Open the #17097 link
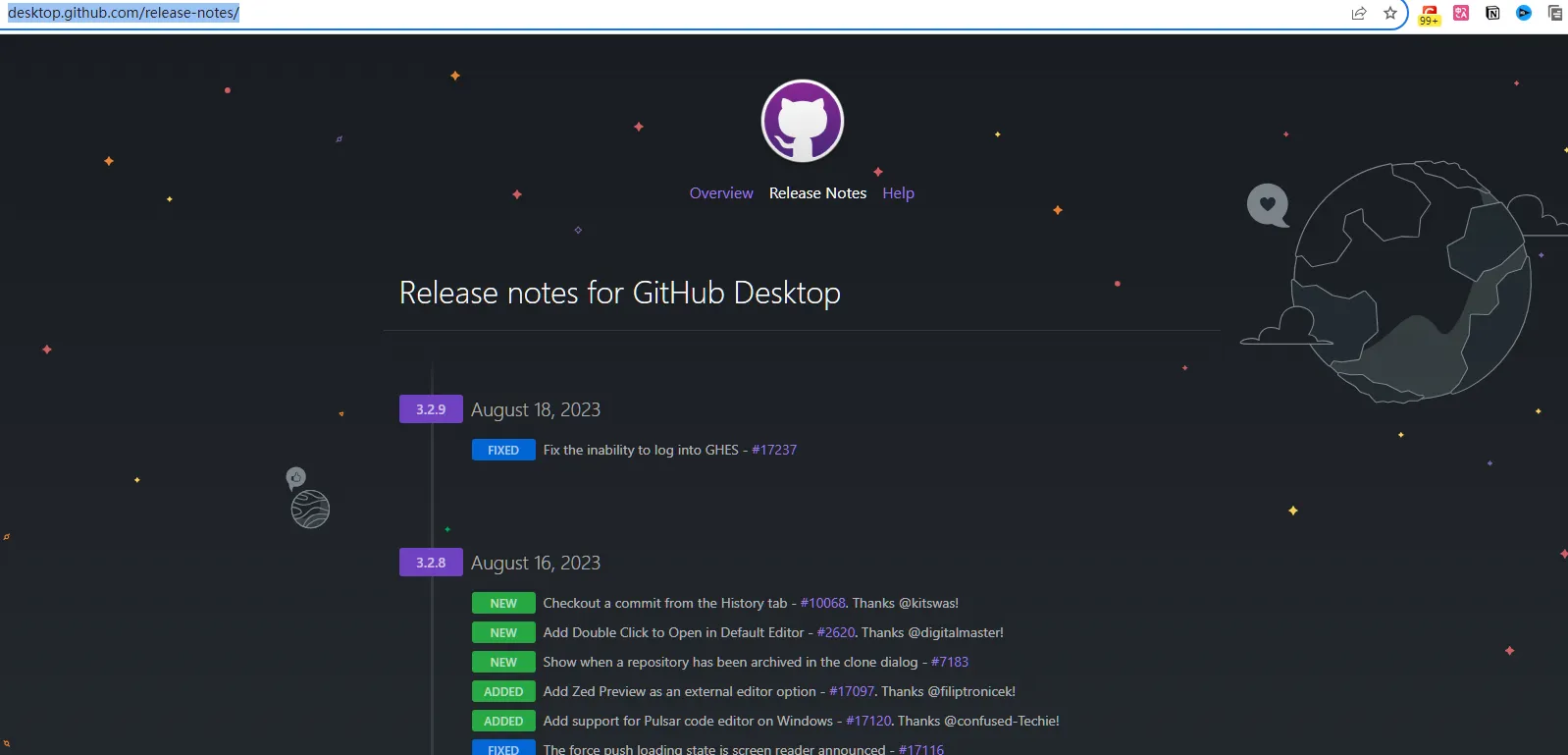 (x=852, y=691)
